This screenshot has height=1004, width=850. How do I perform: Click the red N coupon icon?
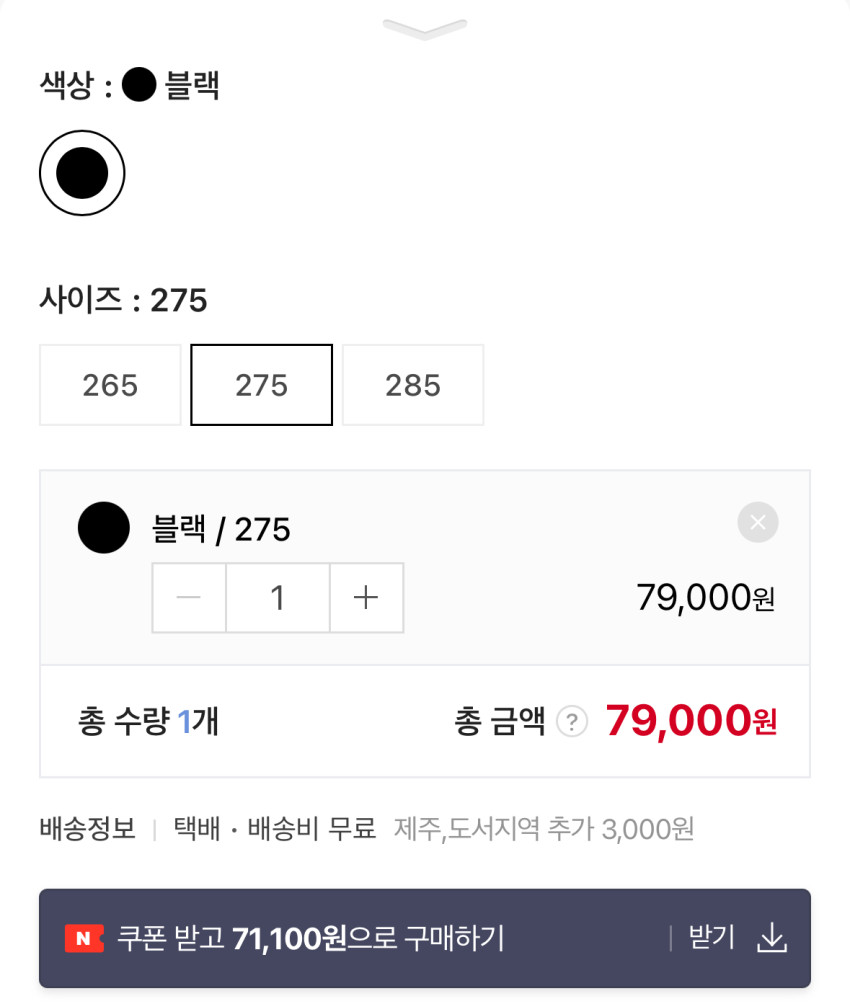point(84,938)
